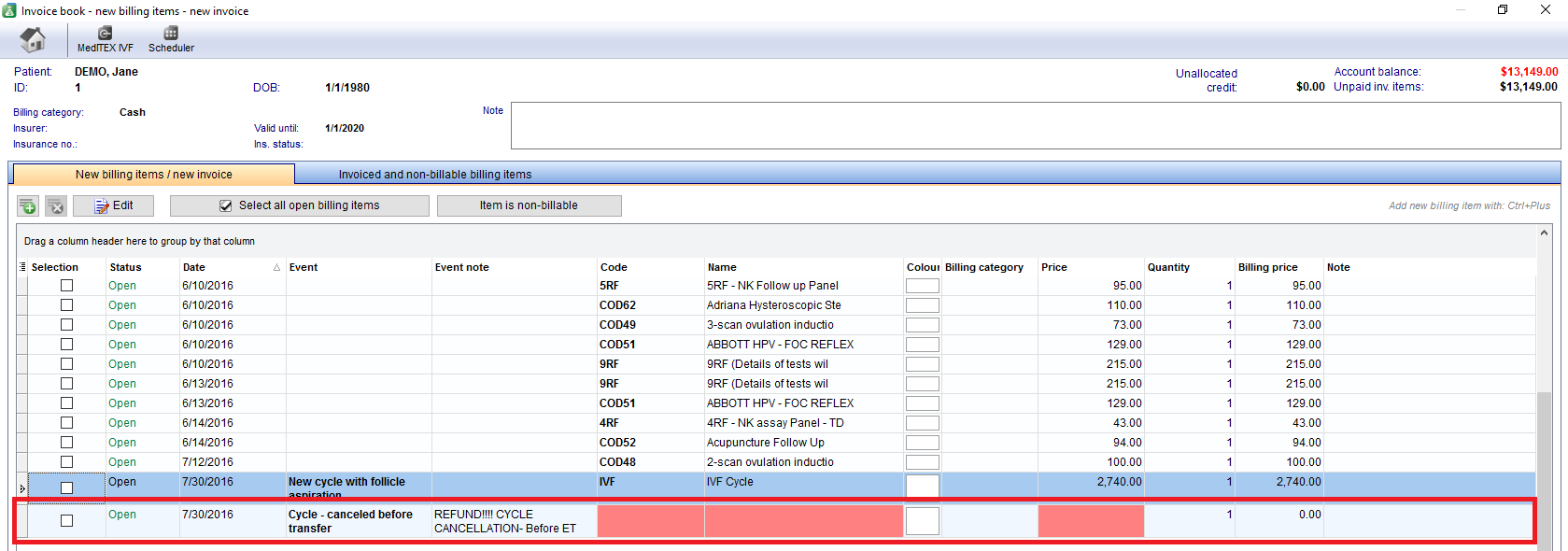Click patient name DEMO, Jane
The height and width of the screenshot is (551, 1568).
(106, 72)
